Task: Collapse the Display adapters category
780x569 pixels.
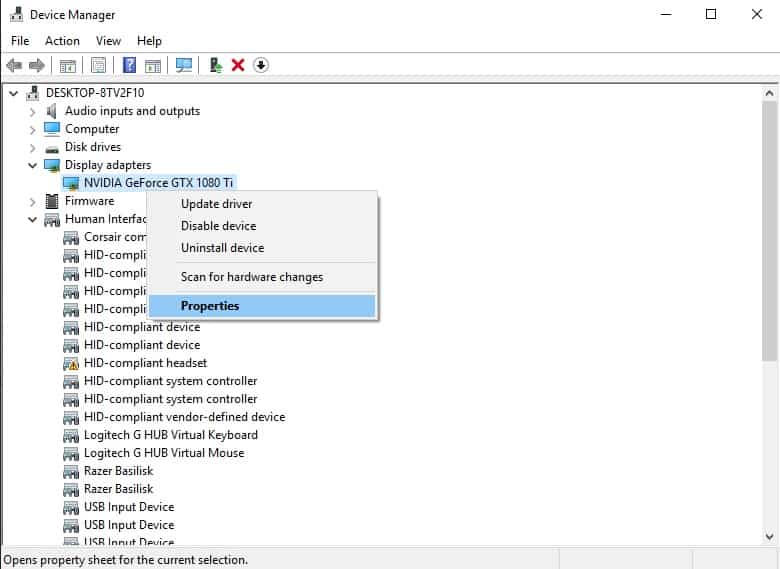Action: (33, 165)
